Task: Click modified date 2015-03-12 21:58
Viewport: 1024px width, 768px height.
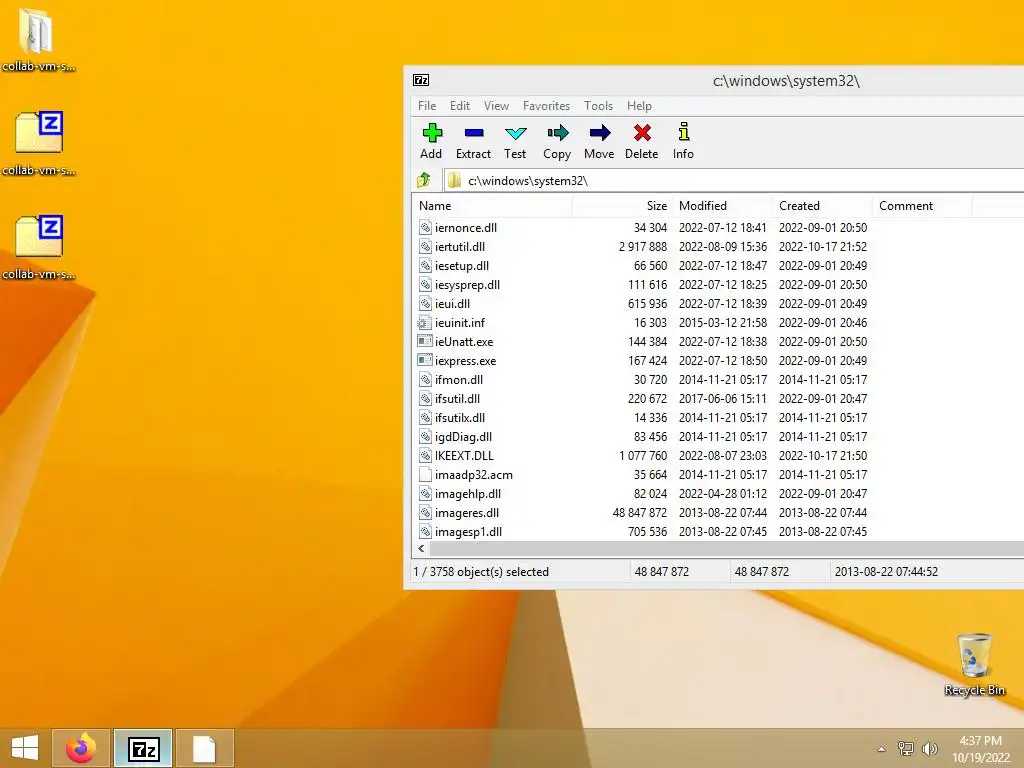Action: point(722,323)
